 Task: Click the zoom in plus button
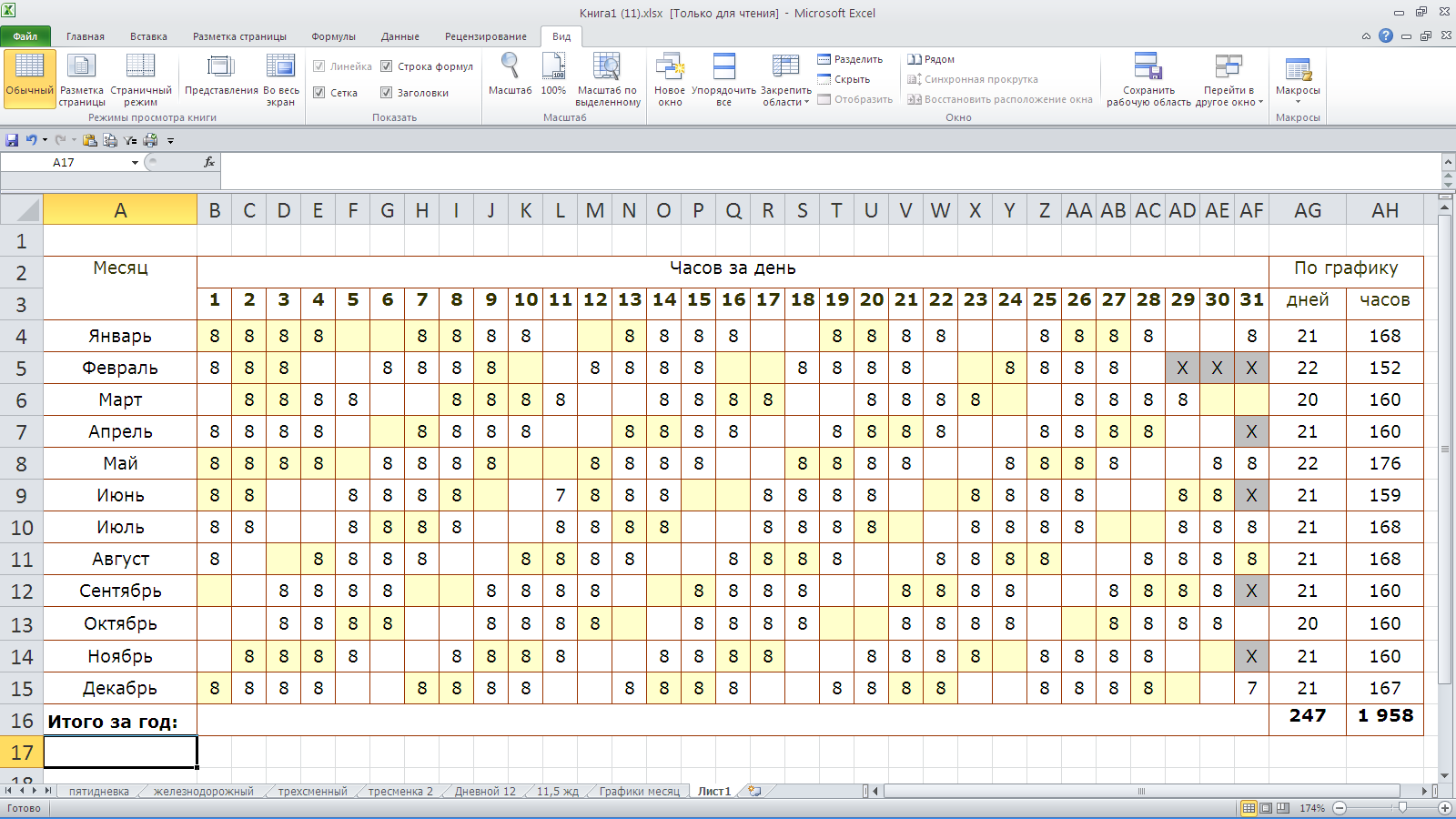click(x=1444, y=808)
